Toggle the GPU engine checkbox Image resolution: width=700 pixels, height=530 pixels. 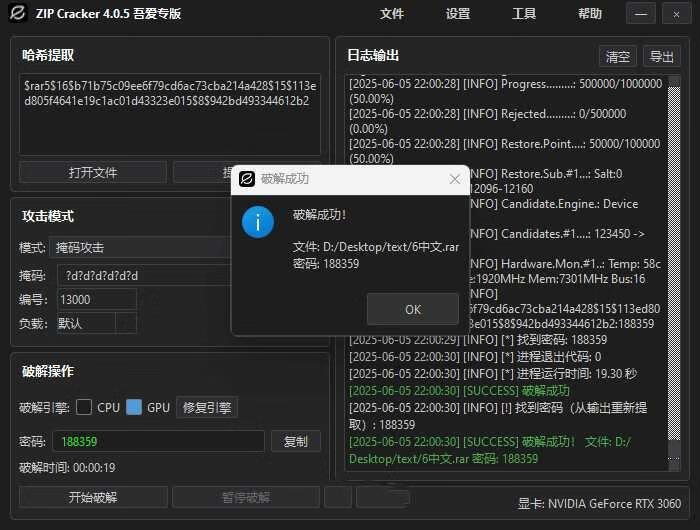[134, 407]
